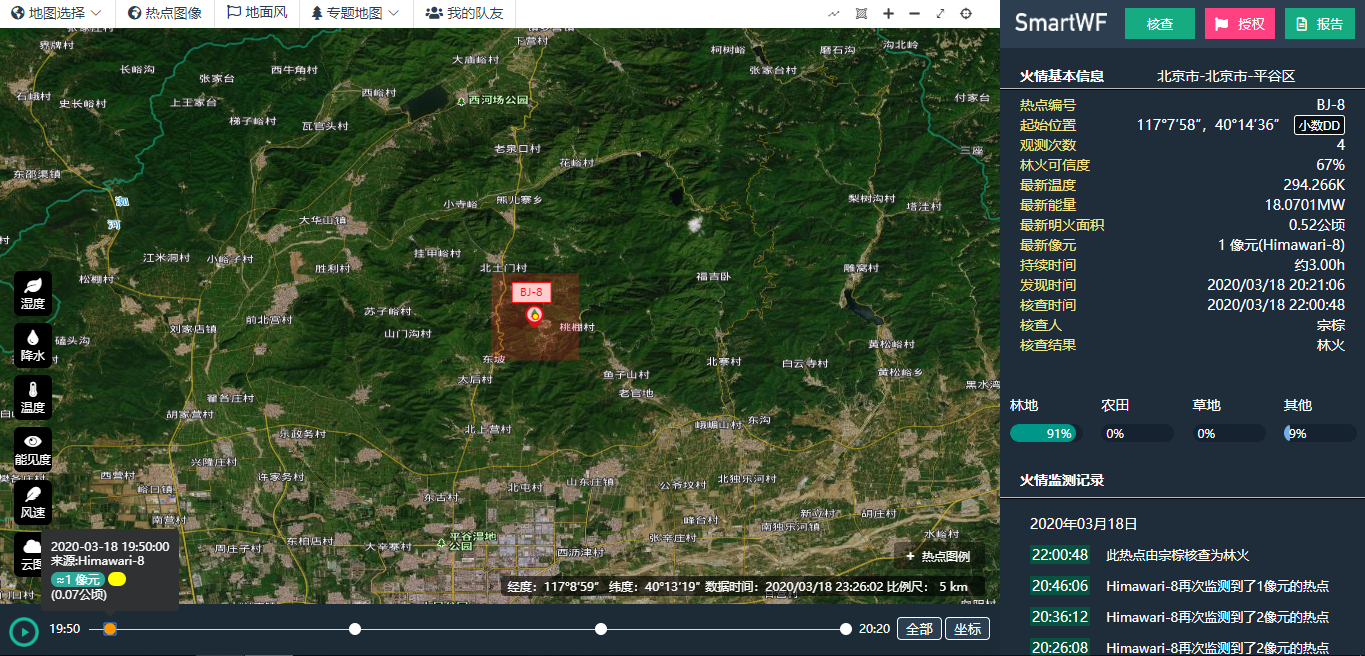
Task: Toggle the 湿度 humidity layer
Action: click(x=33, y=293)
